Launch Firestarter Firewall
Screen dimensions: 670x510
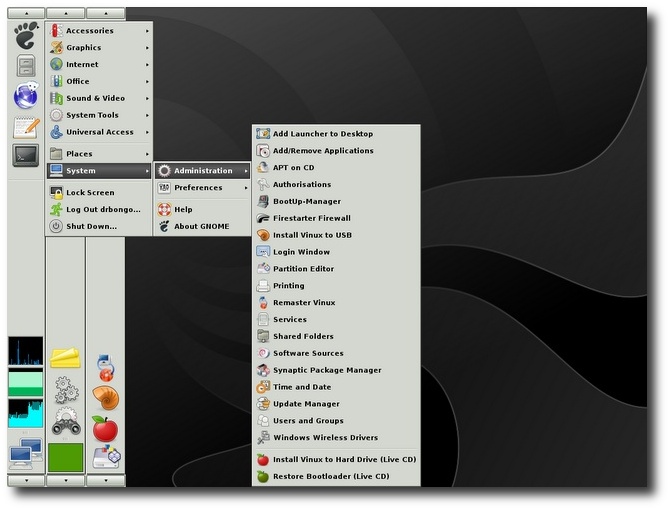pyautogui.click(x=336, y=218)
